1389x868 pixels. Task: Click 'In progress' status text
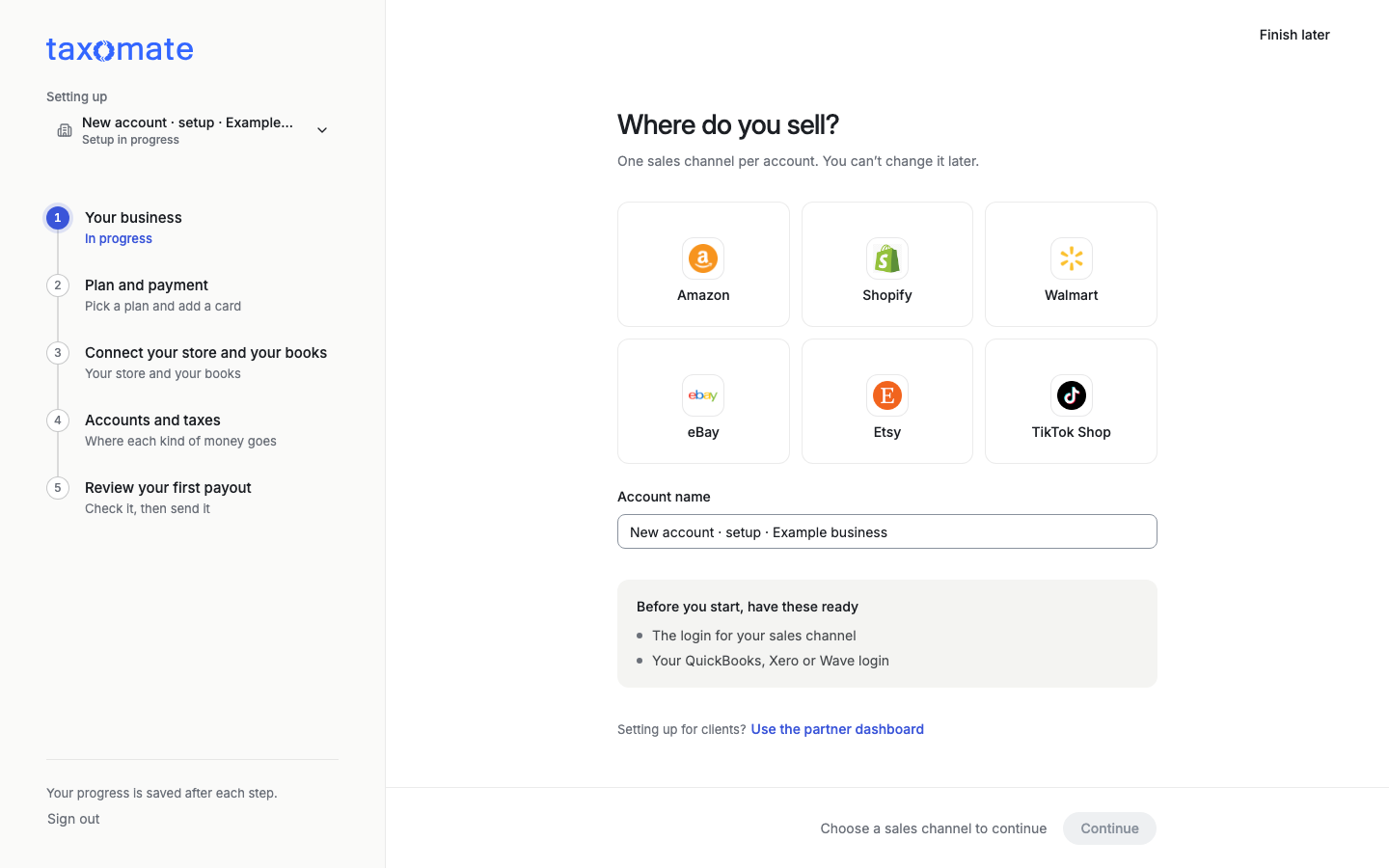point(119,239)
